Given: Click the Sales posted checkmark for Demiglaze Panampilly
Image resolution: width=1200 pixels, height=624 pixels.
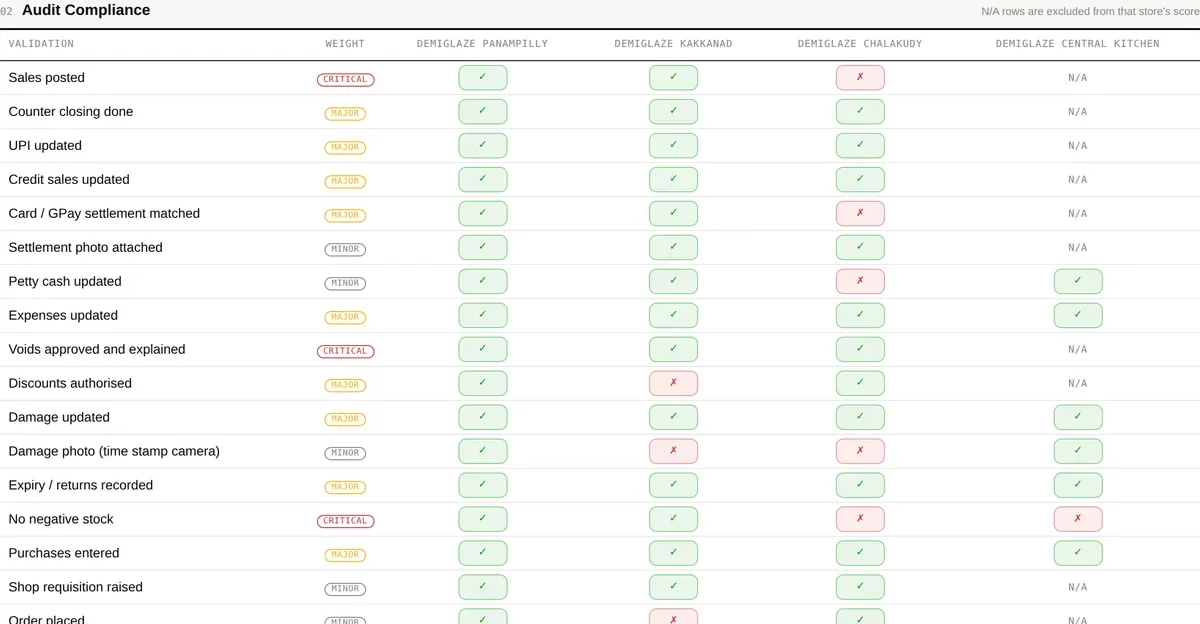Looking at the screenshot, I should coord(483,78).
